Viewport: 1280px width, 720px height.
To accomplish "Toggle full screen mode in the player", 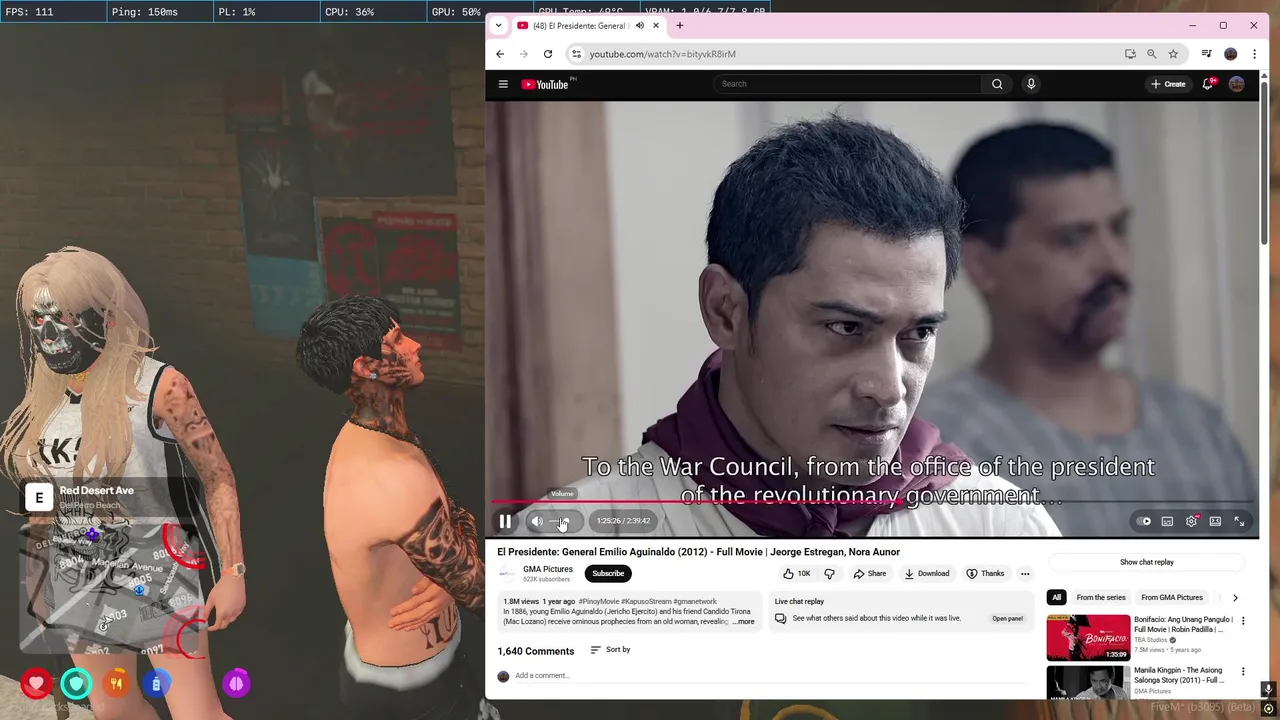I will click(x=1239, y=521).
